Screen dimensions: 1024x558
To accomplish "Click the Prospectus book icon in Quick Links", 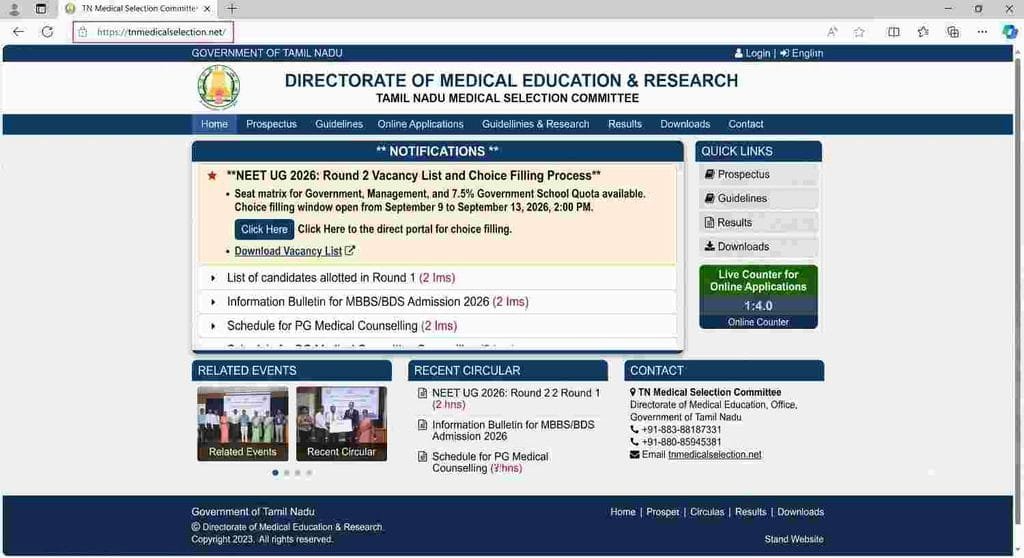I will (x=709, y=174).
